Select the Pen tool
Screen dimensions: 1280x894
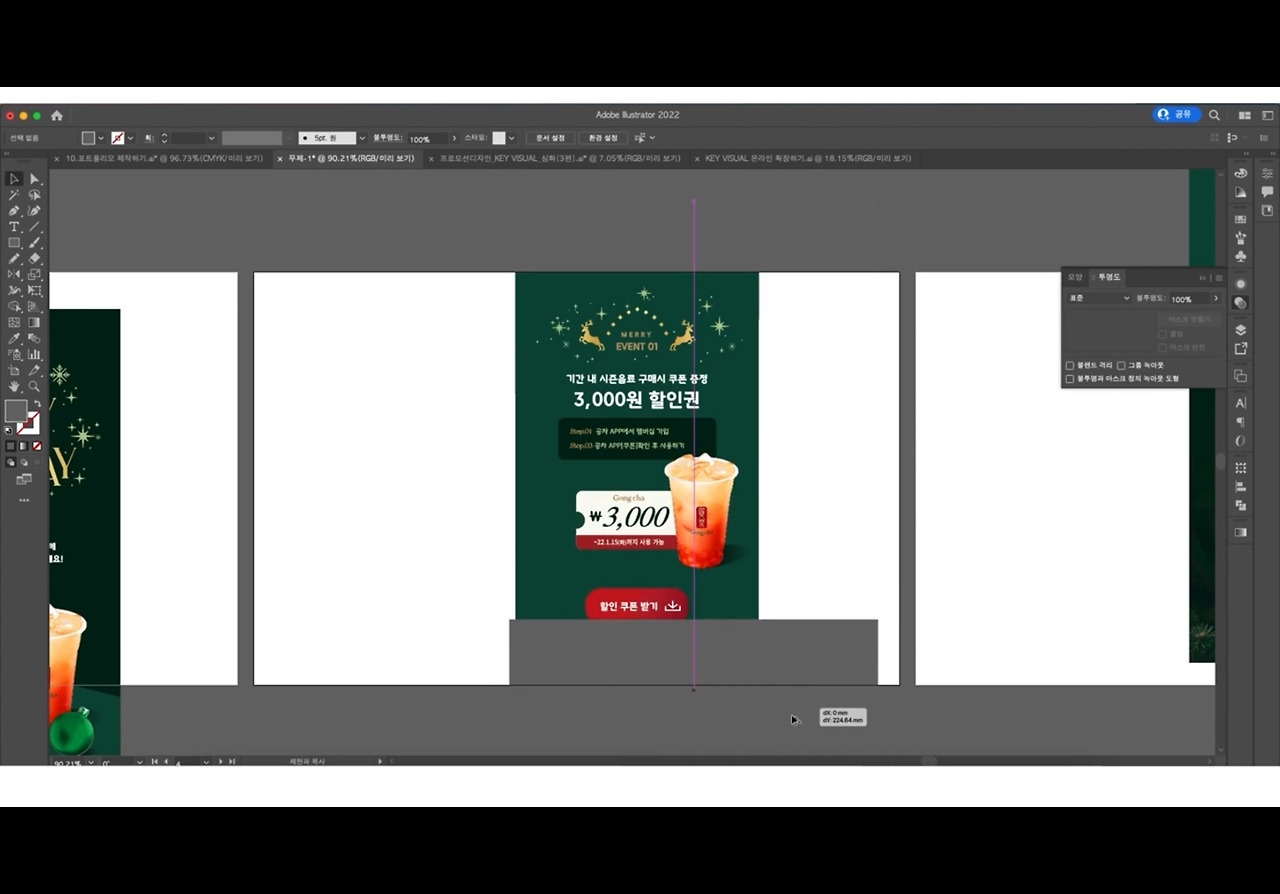[x=14, y=211]
